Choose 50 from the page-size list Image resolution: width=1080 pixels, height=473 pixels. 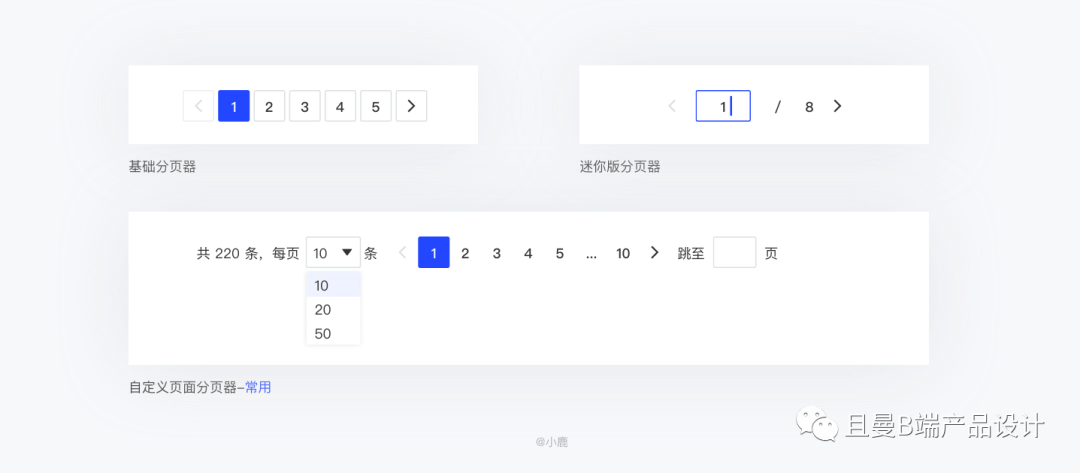(x=333, y=334)
